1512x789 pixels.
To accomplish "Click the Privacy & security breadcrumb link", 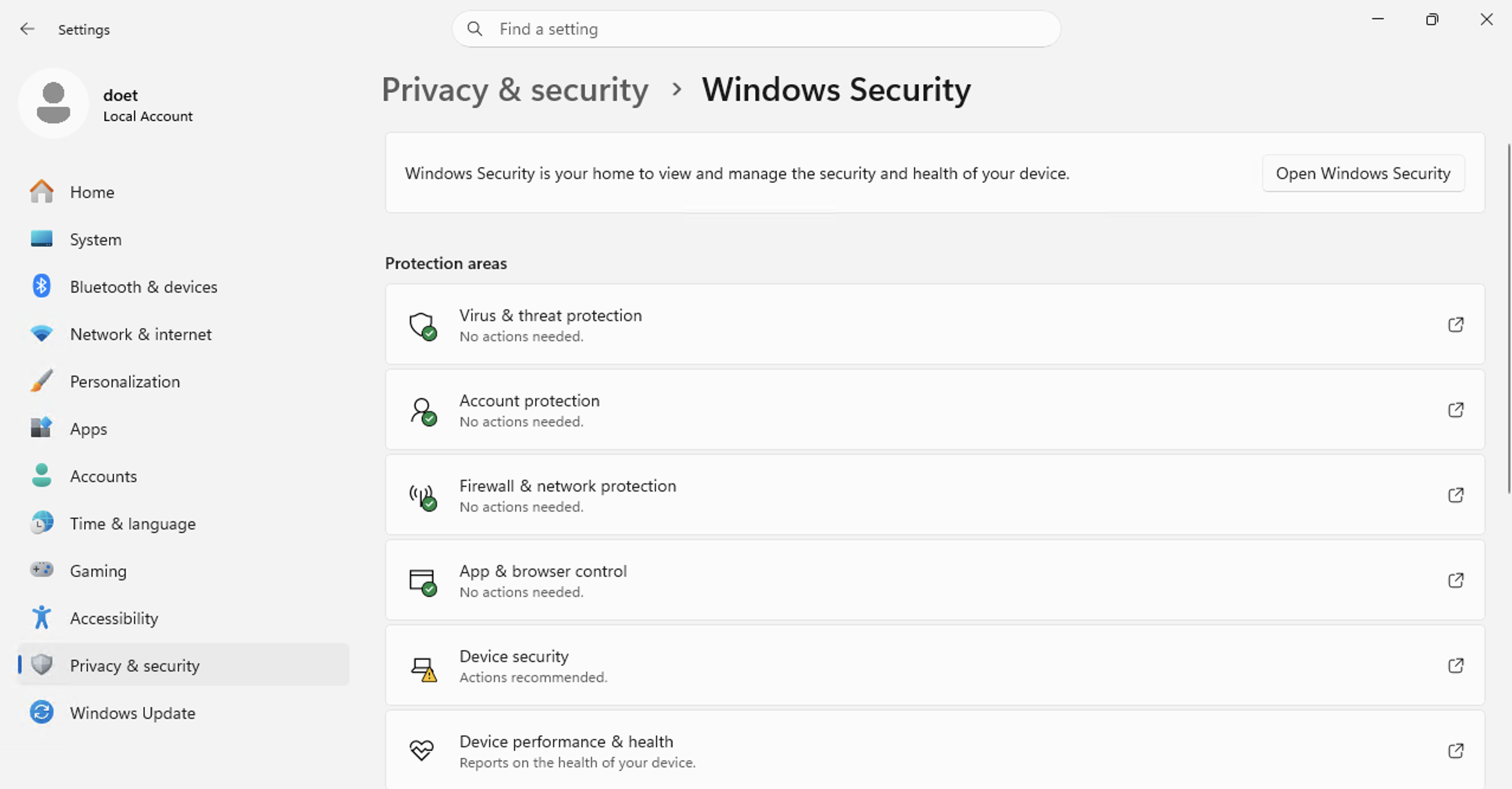I will 515,90.
